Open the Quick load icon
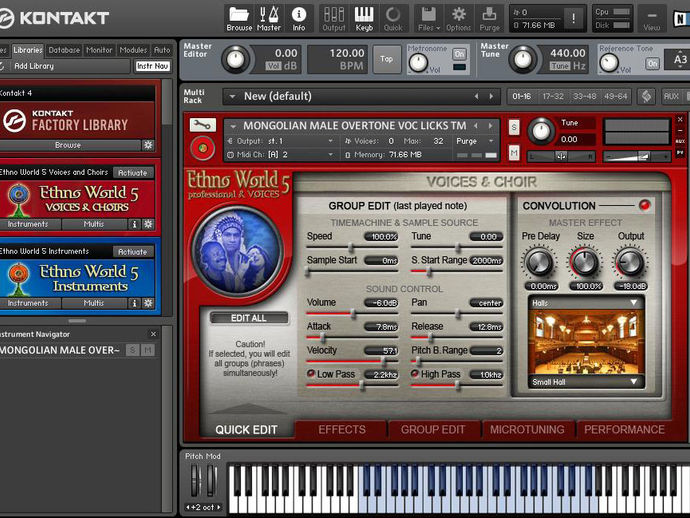This screenshot has width=690, height=518. [393, 18]
